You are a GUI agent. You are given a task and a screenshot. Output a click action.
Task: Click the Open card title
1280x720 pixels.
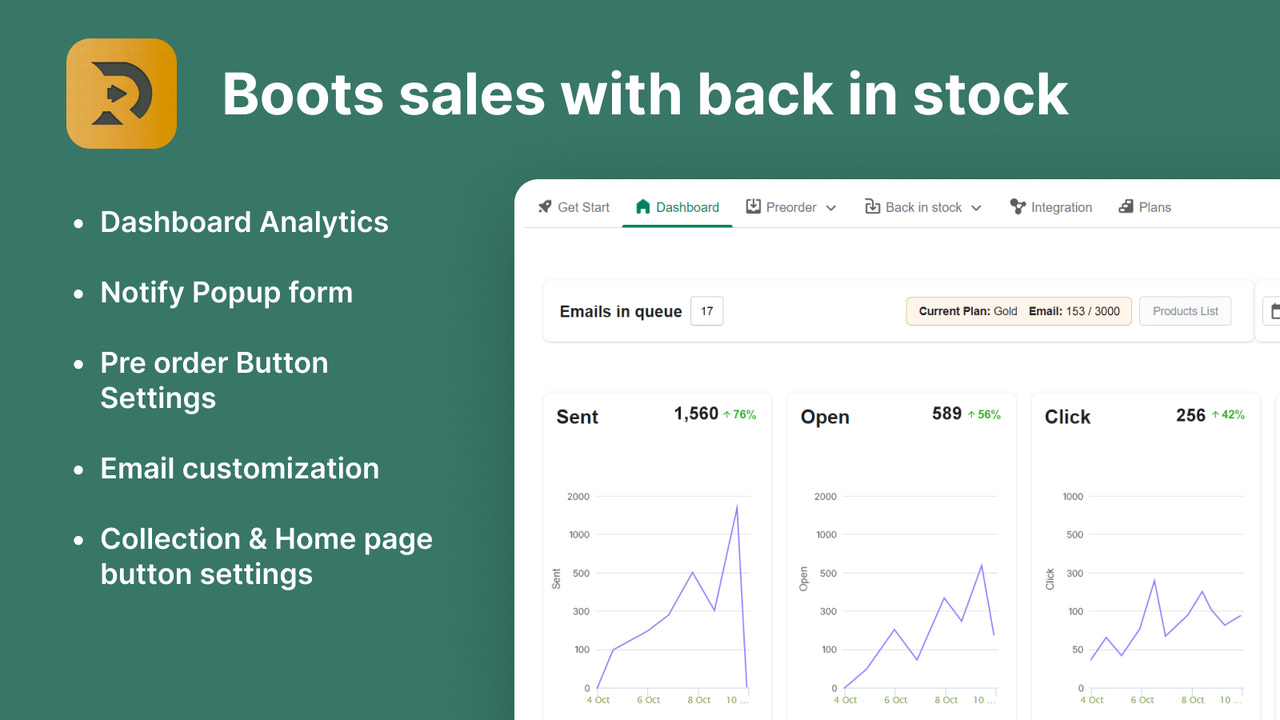825,417
